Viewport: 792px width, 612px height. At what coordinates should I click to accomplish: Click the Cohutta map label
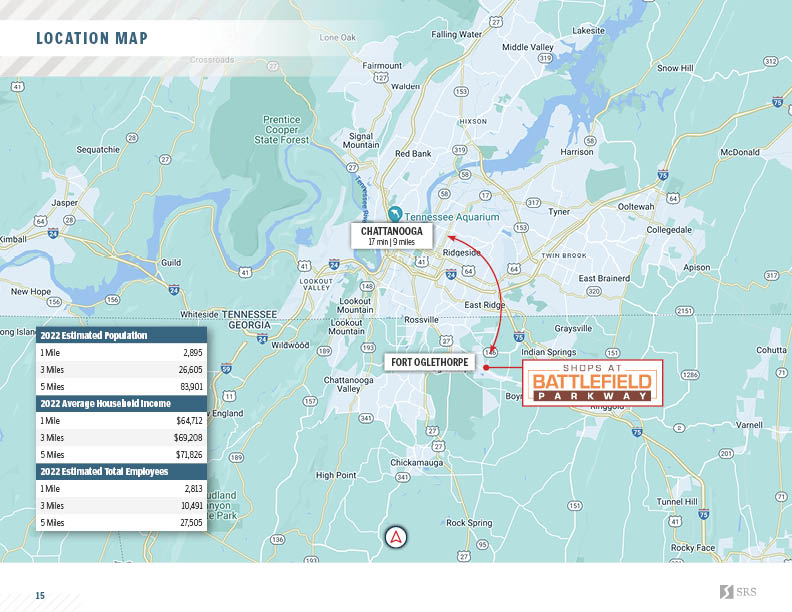[x=771, y=350]
